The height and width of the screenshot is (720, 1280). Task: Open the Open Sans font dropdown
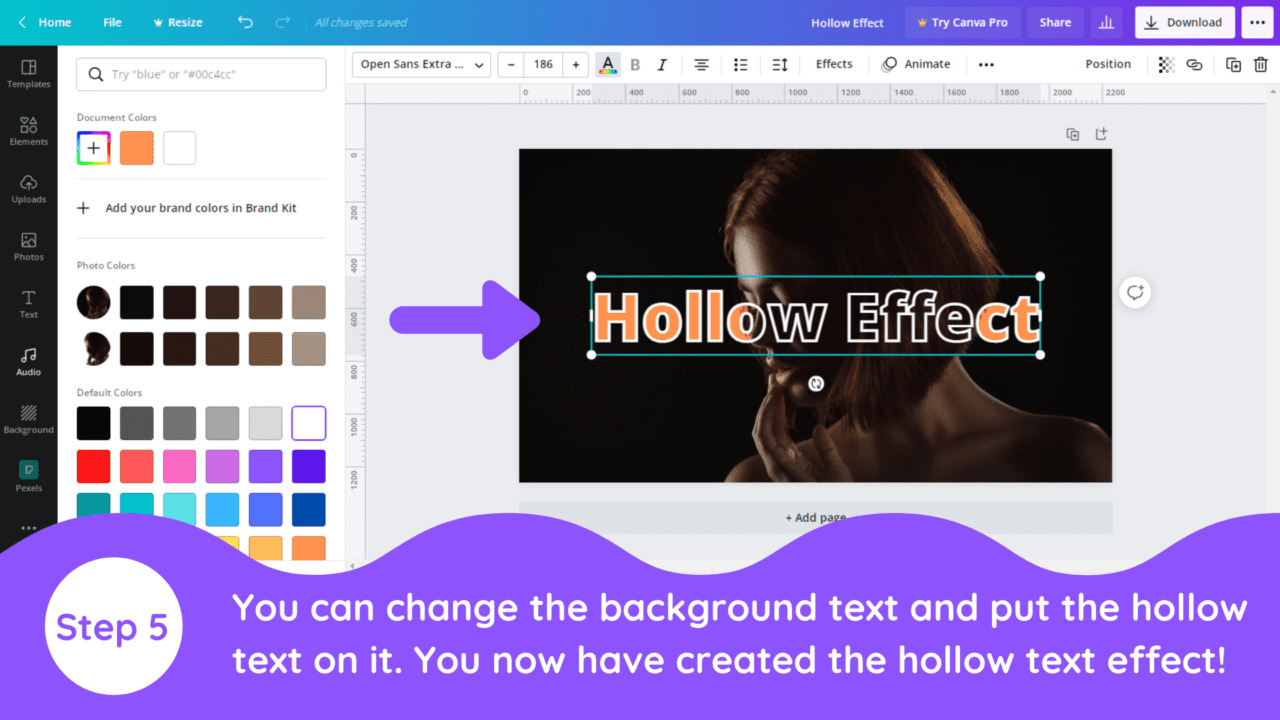[420, 64]
